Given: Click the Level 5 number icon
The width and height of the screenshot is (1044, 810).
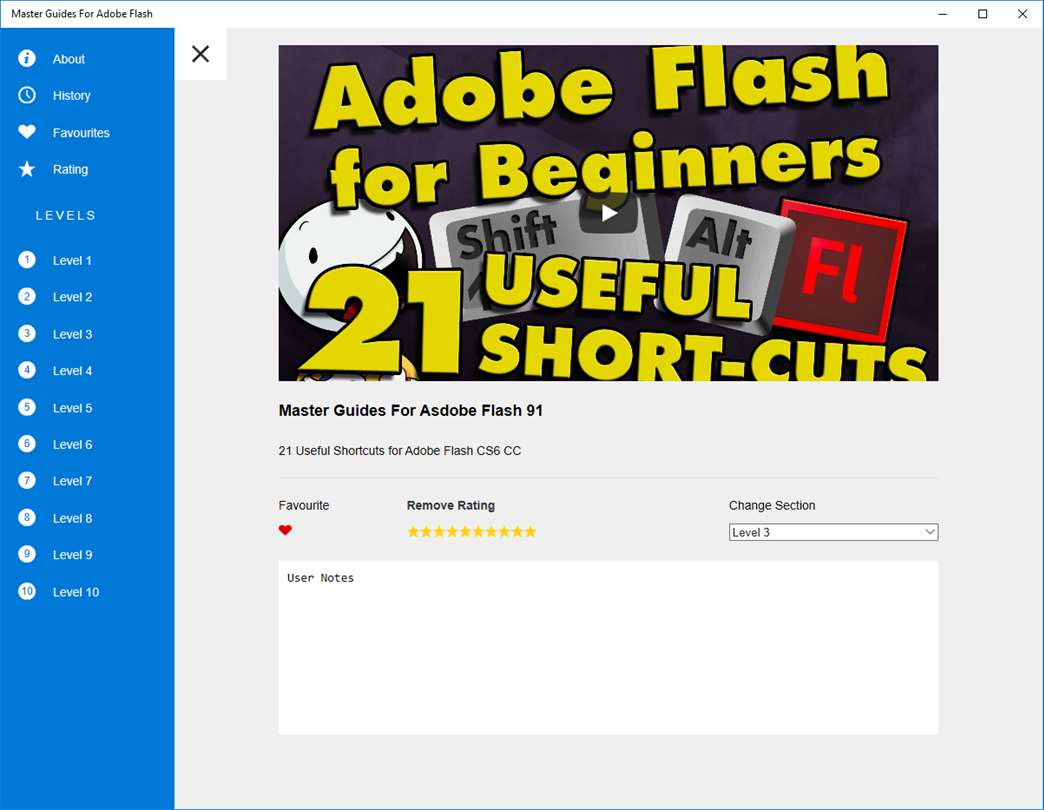Looking at the screenshot, I should coord(27,407).
